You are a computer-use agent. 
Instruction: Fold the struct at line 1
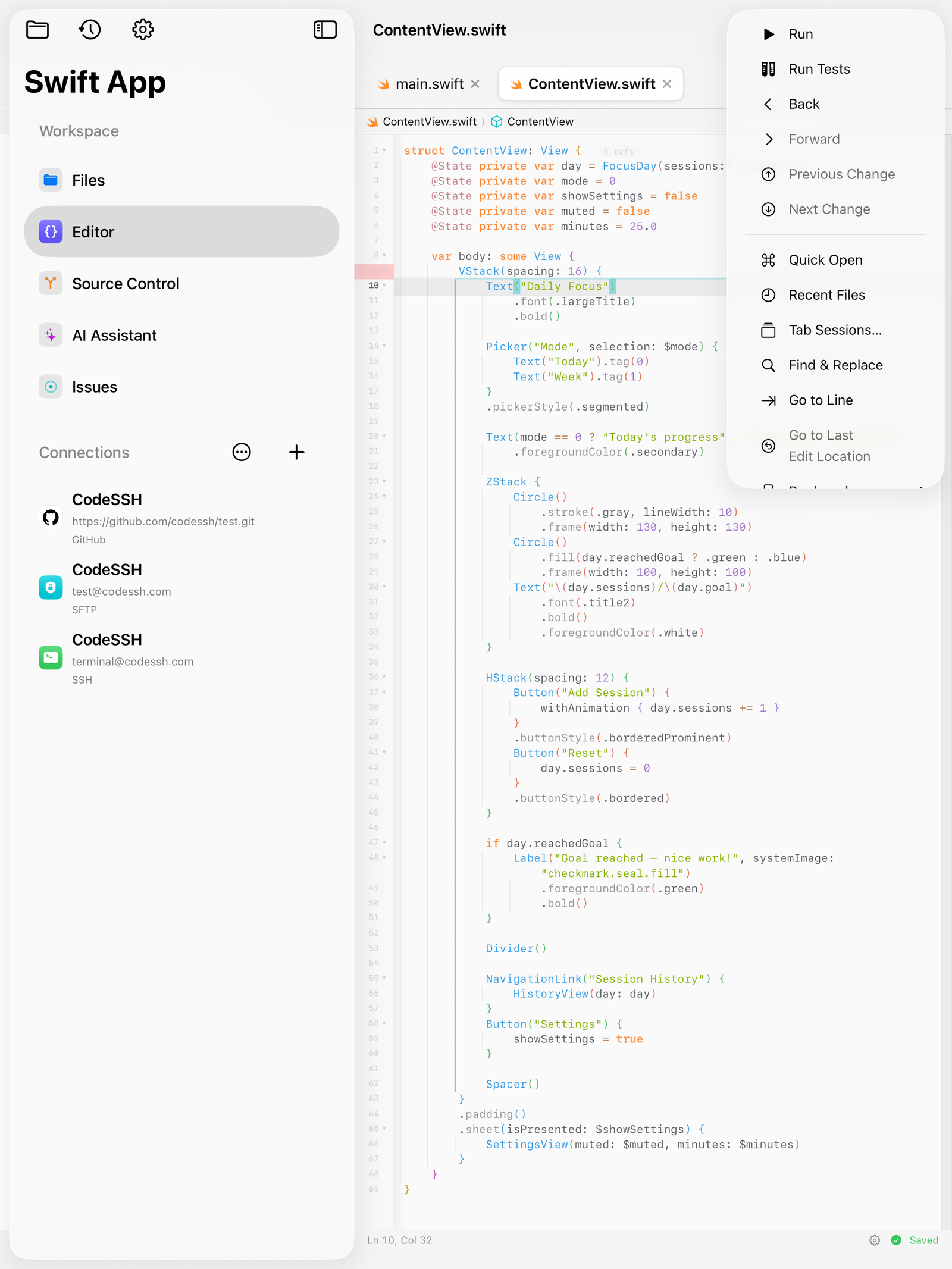(384, 150)
